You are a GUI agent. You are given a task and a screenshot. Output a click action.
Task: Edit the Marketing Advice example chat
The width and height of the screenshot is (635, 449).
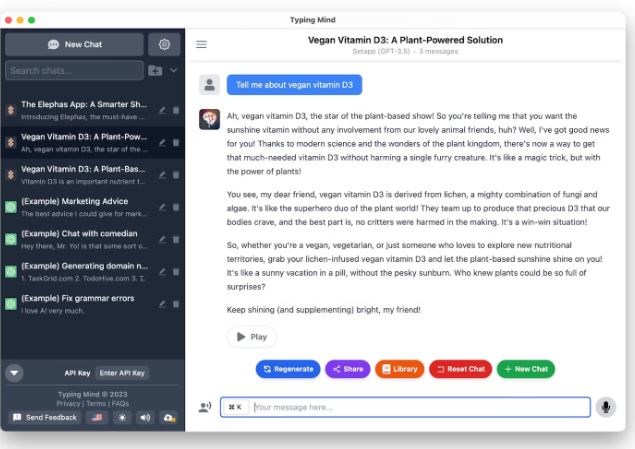coord(162,207)
